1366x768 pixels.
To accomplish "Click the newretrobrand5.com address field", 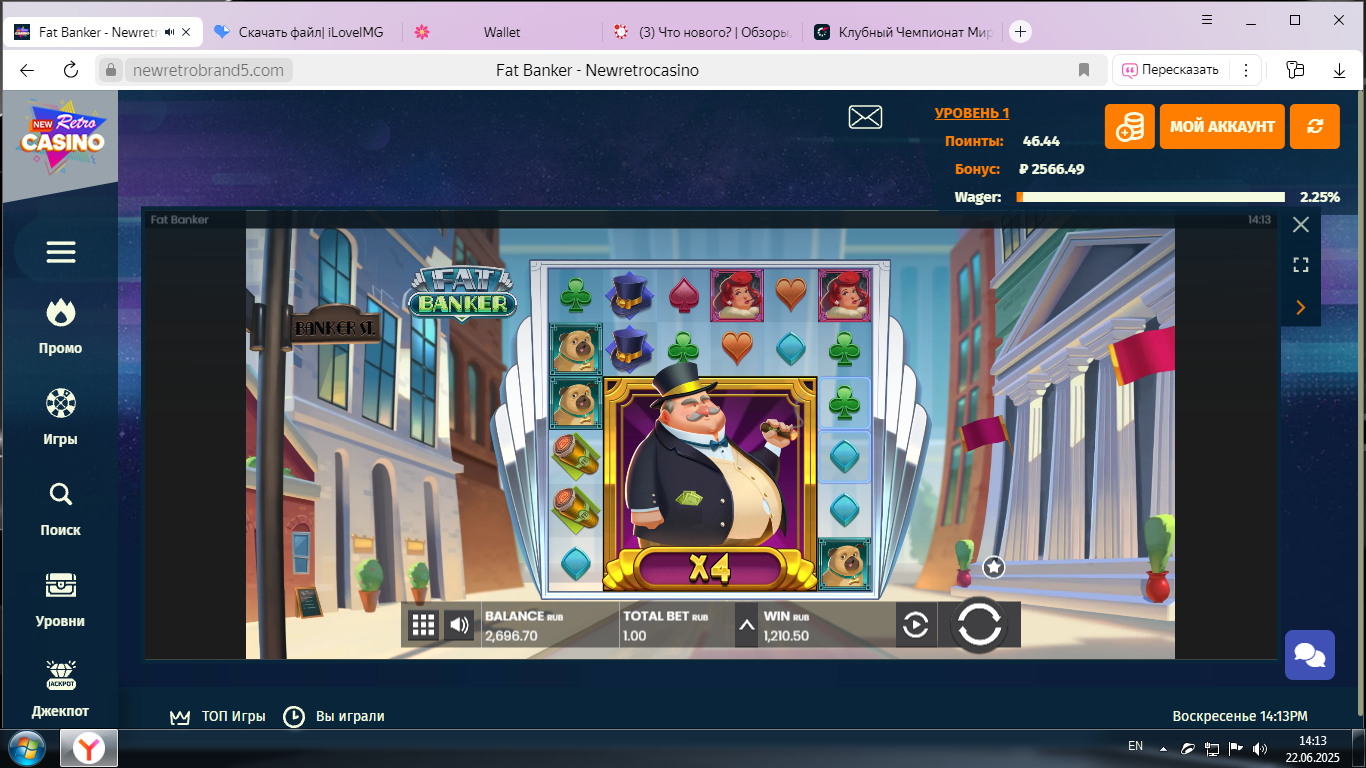I will pyautogui.click(x=208, y=70).
